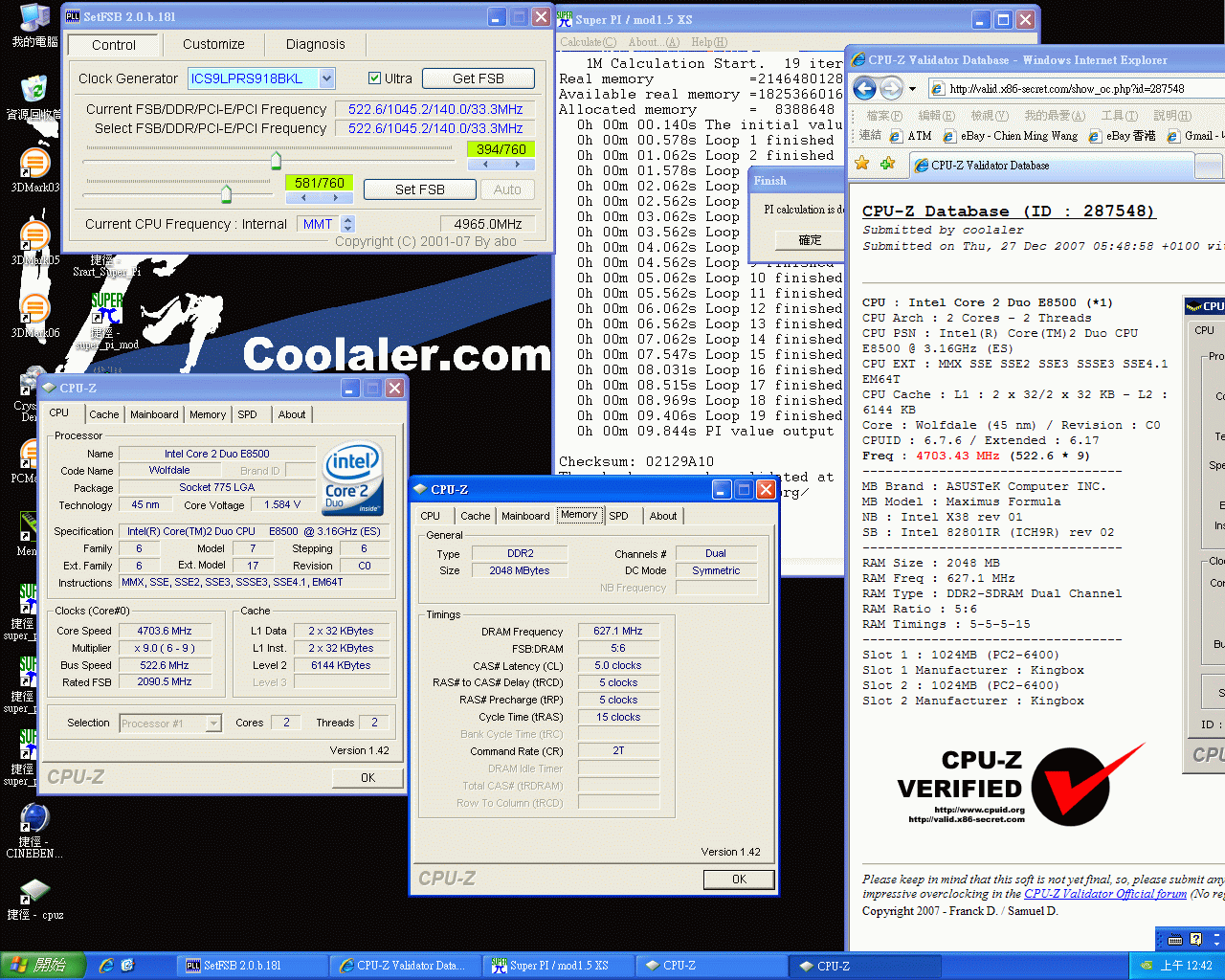Open SPD tab in front CPU-Z window
The width and height of the screenshot is (1225, 980).
619,516
